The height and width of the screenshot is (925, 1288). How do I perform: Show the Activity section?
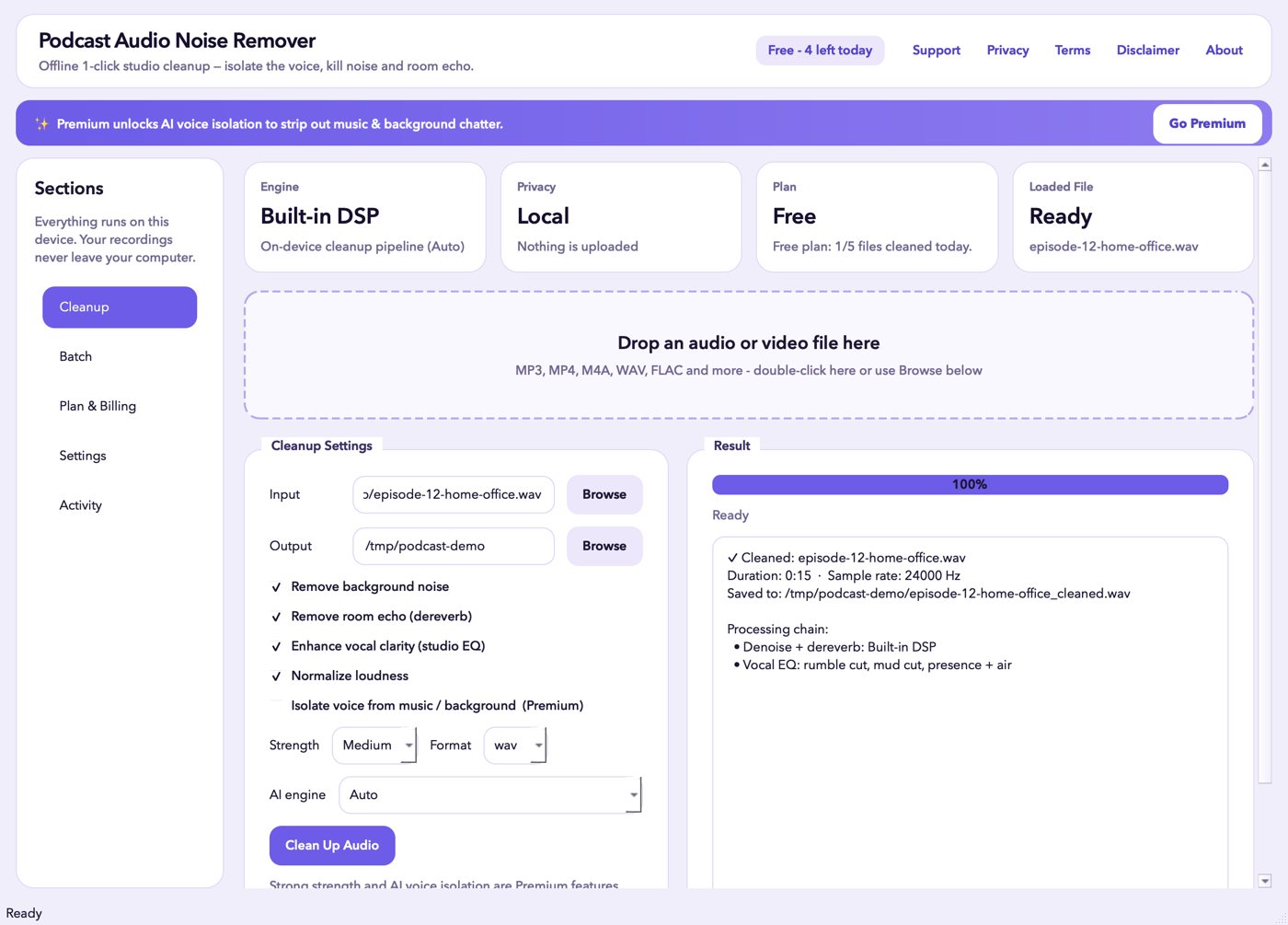click(120, 505)
